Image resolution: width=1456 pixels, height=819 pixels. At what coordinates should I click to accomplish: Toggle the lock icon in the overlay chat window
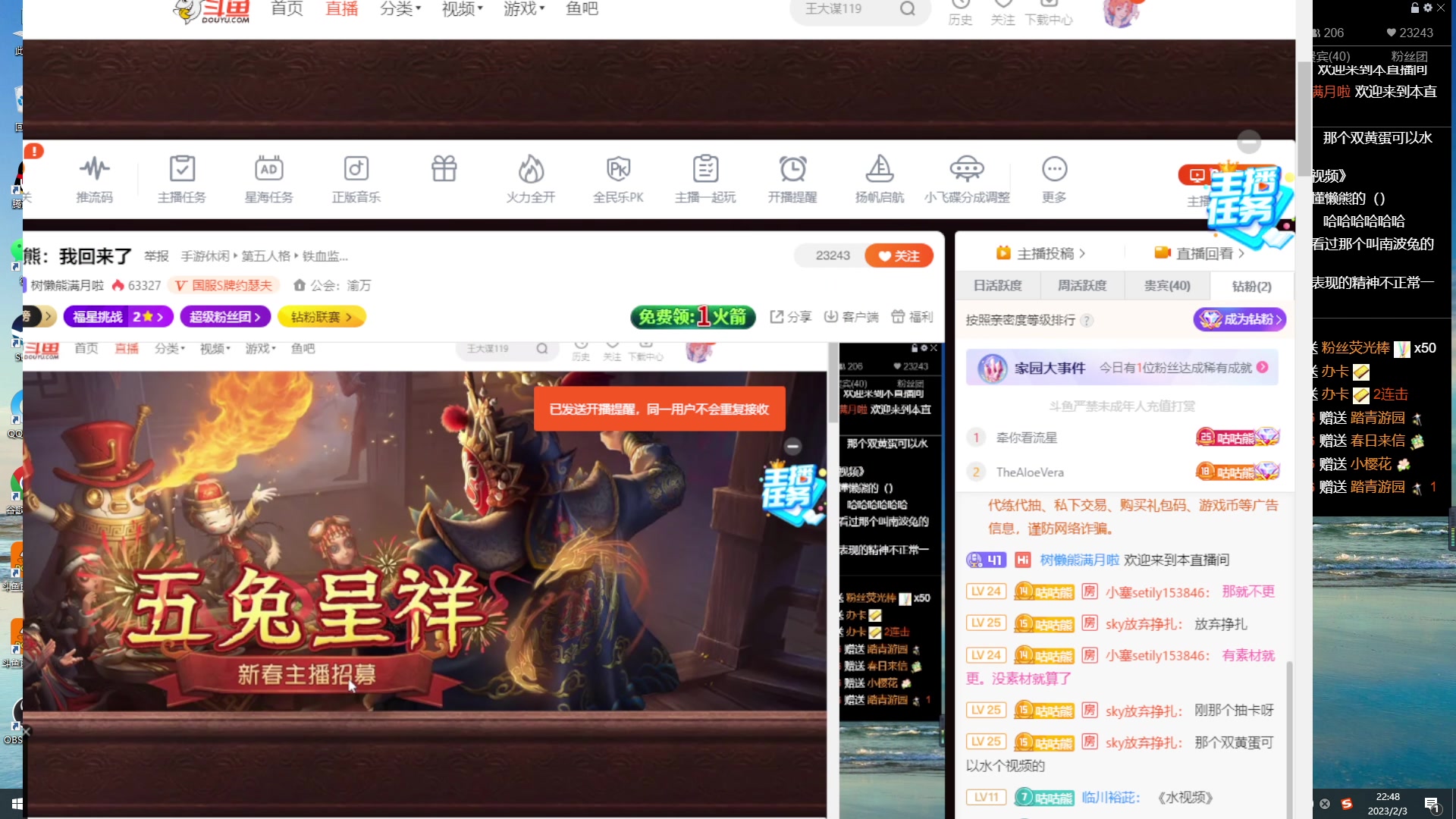[1415, 8]
